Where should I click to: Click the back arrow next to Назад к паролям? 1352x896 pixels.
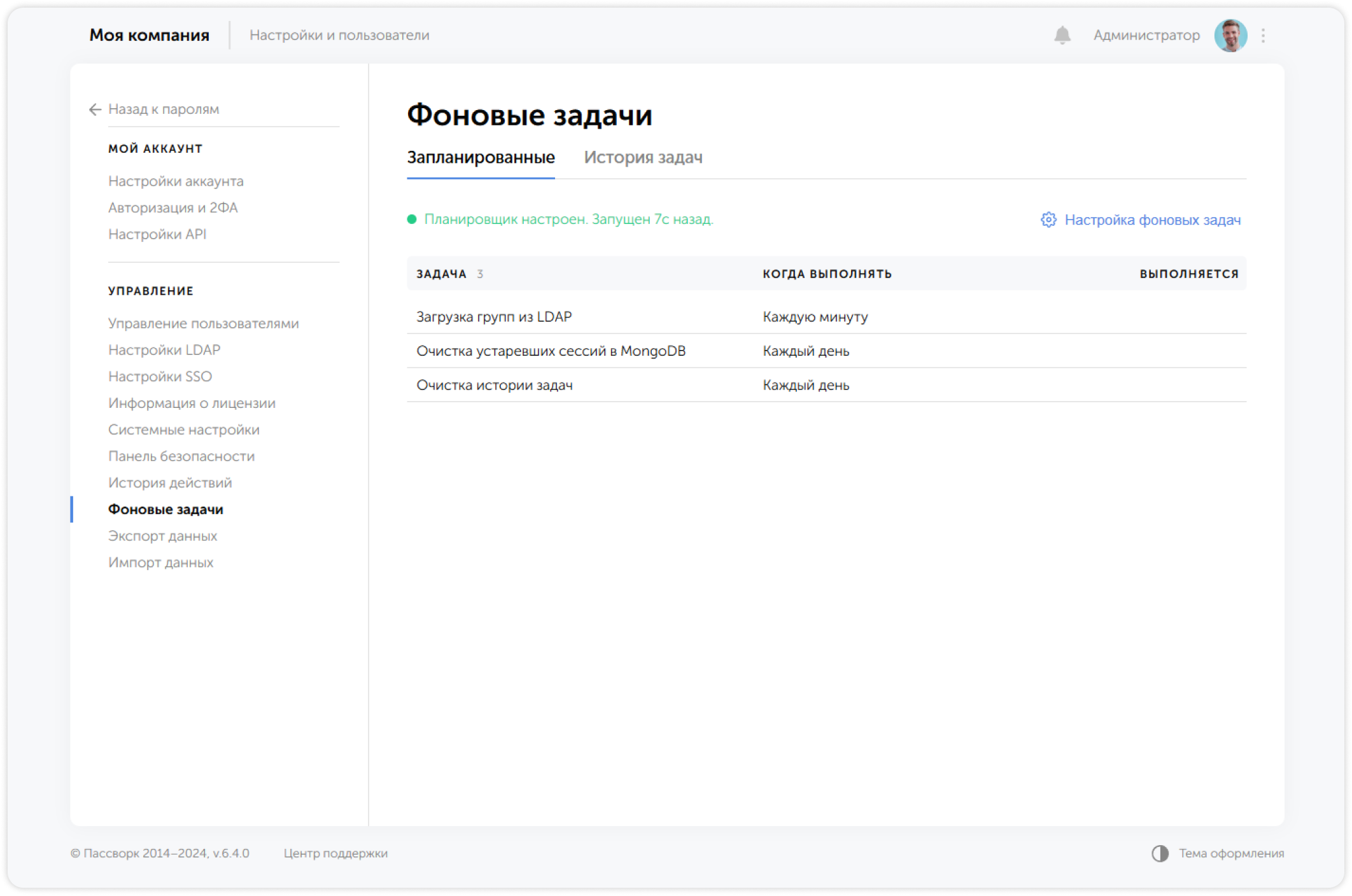(x=94, y=109)
